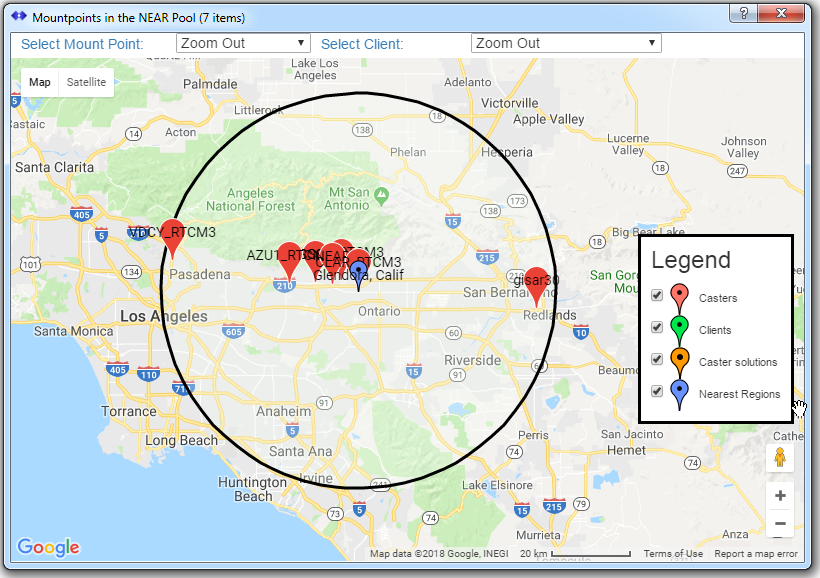Click the window help question mark button
The height and width of the screenshot is (578, 820).
743,13
